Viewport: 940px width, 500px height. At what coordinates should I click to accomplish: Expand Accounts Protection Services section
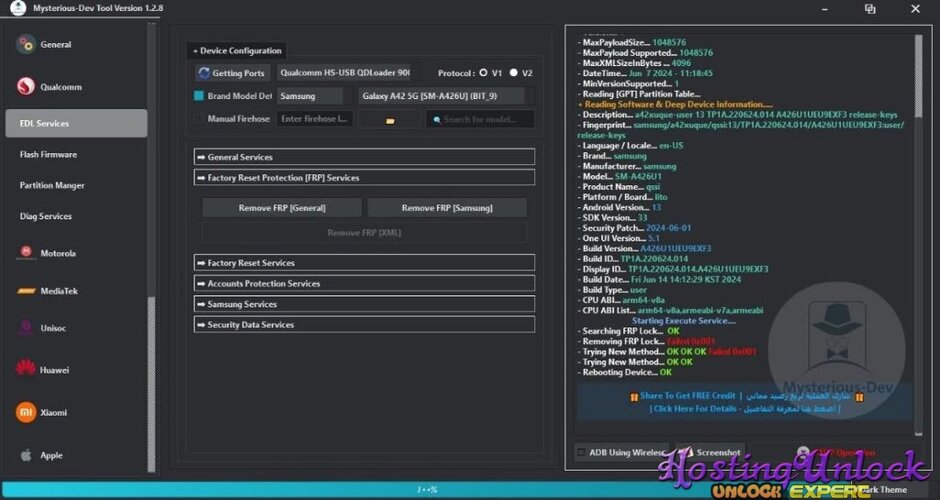364,283
